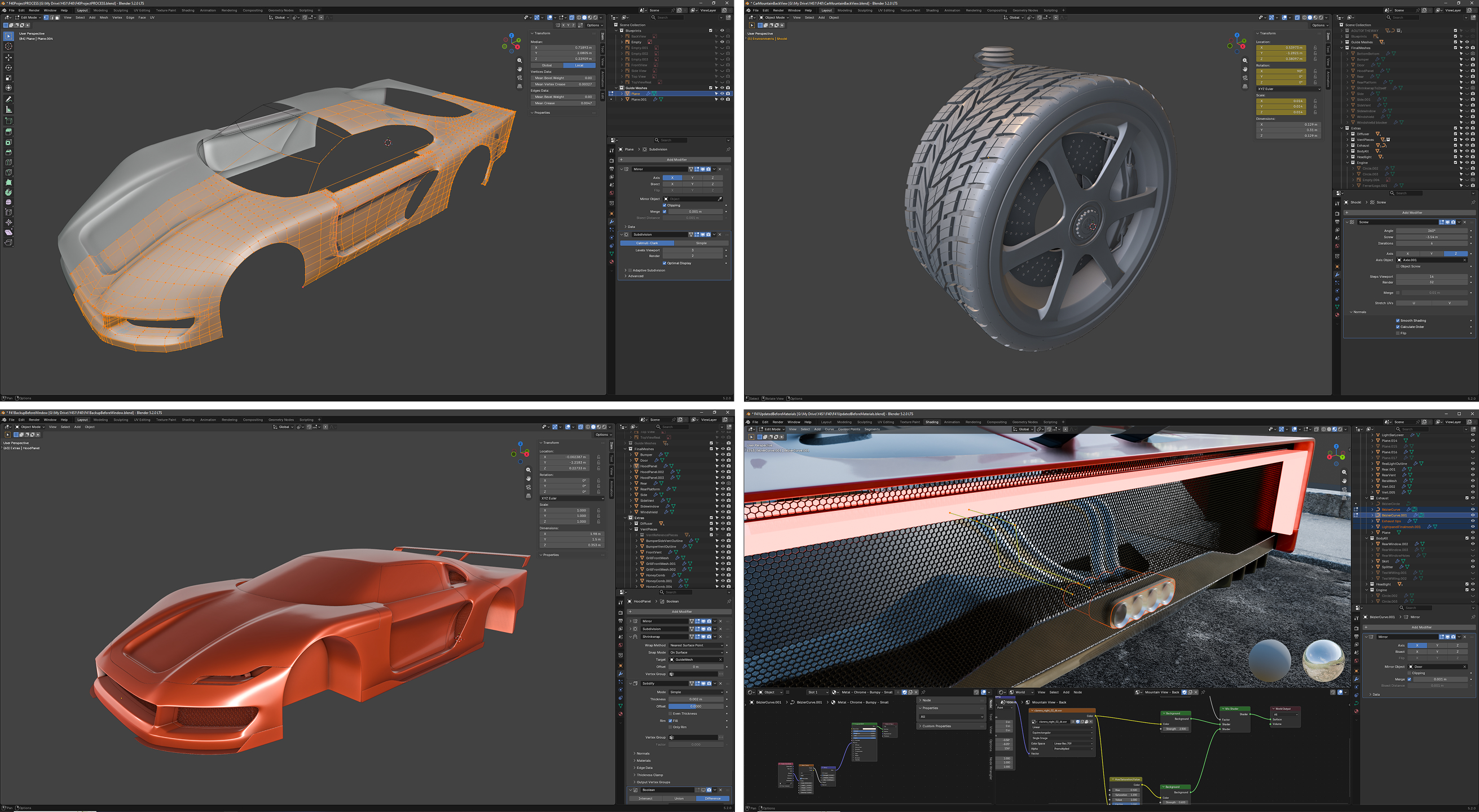Choose the Scale tool in F40ProjectPROCESS window
This screenshot has width=1479, height=812.
click(x=8, y=77)
